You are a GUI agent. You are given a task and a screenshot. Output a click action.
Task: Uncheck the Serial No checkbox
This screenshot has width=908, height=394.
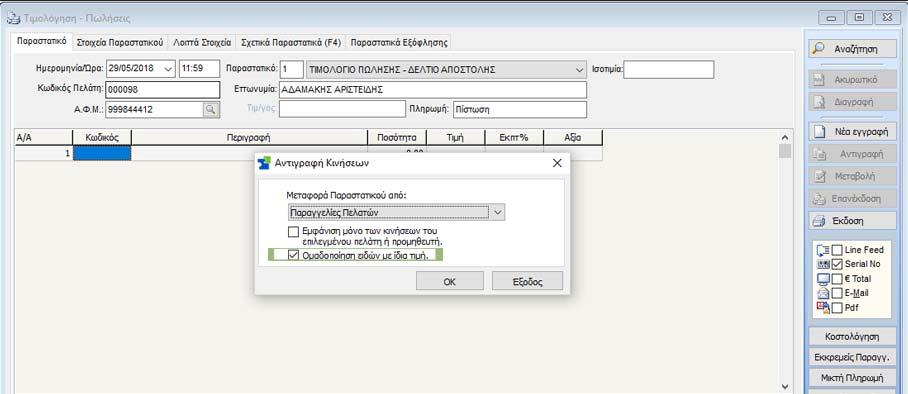tap(837, 264)
